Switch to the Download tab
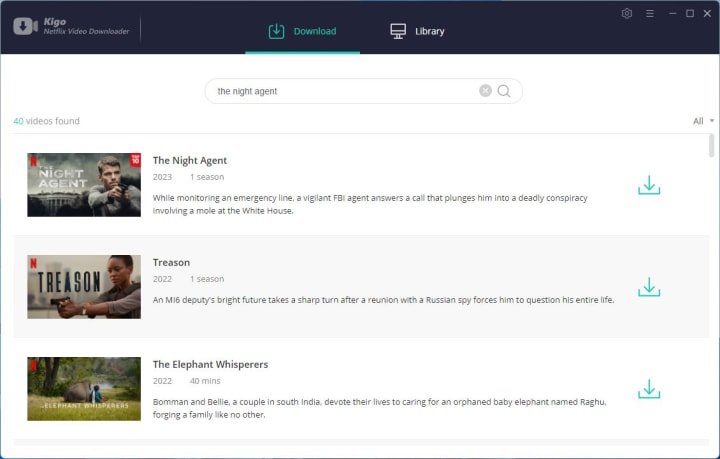 (x=303, y=31)
